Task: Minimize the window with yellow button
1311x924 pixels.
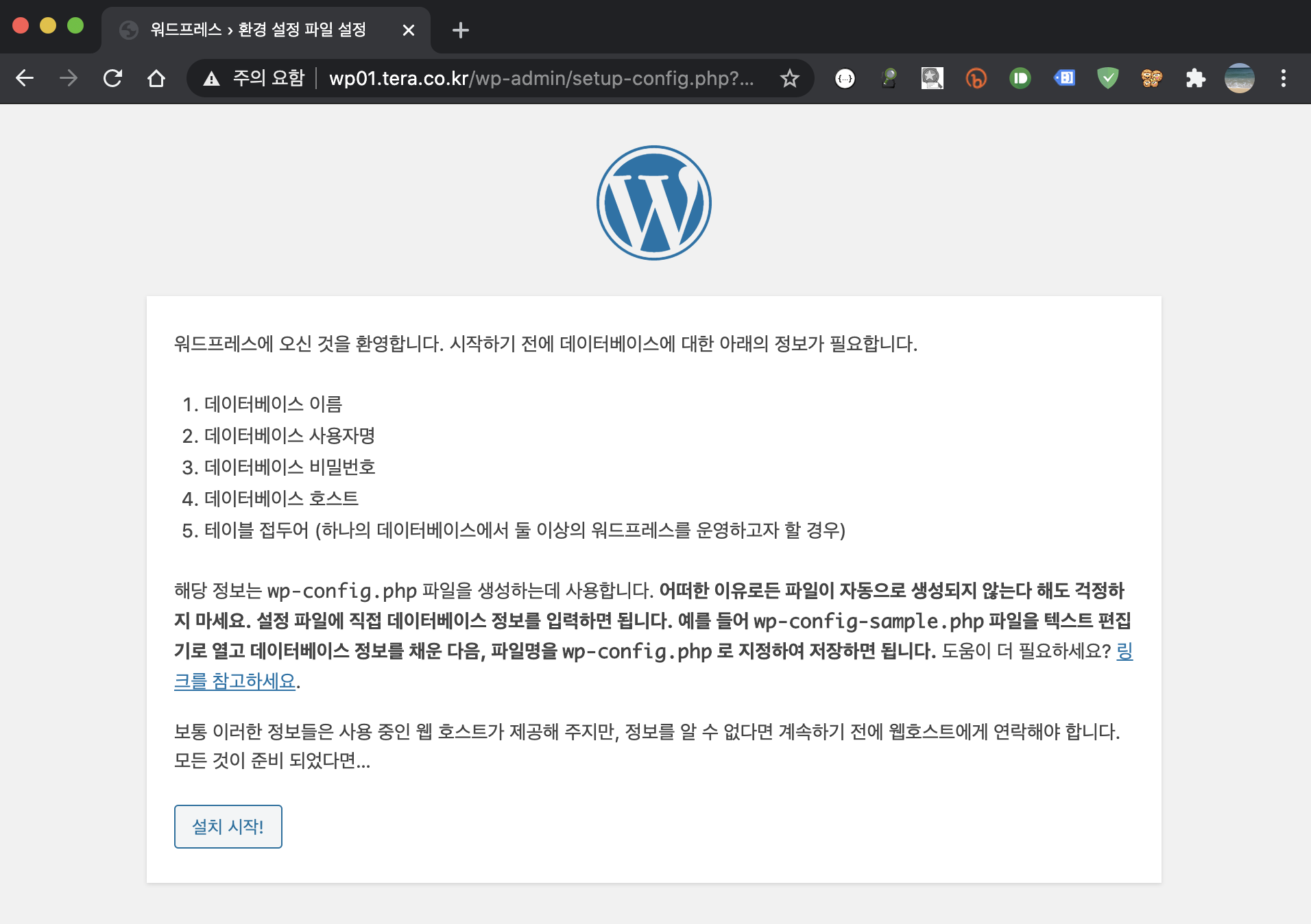Action: click(x=48, y=25)
